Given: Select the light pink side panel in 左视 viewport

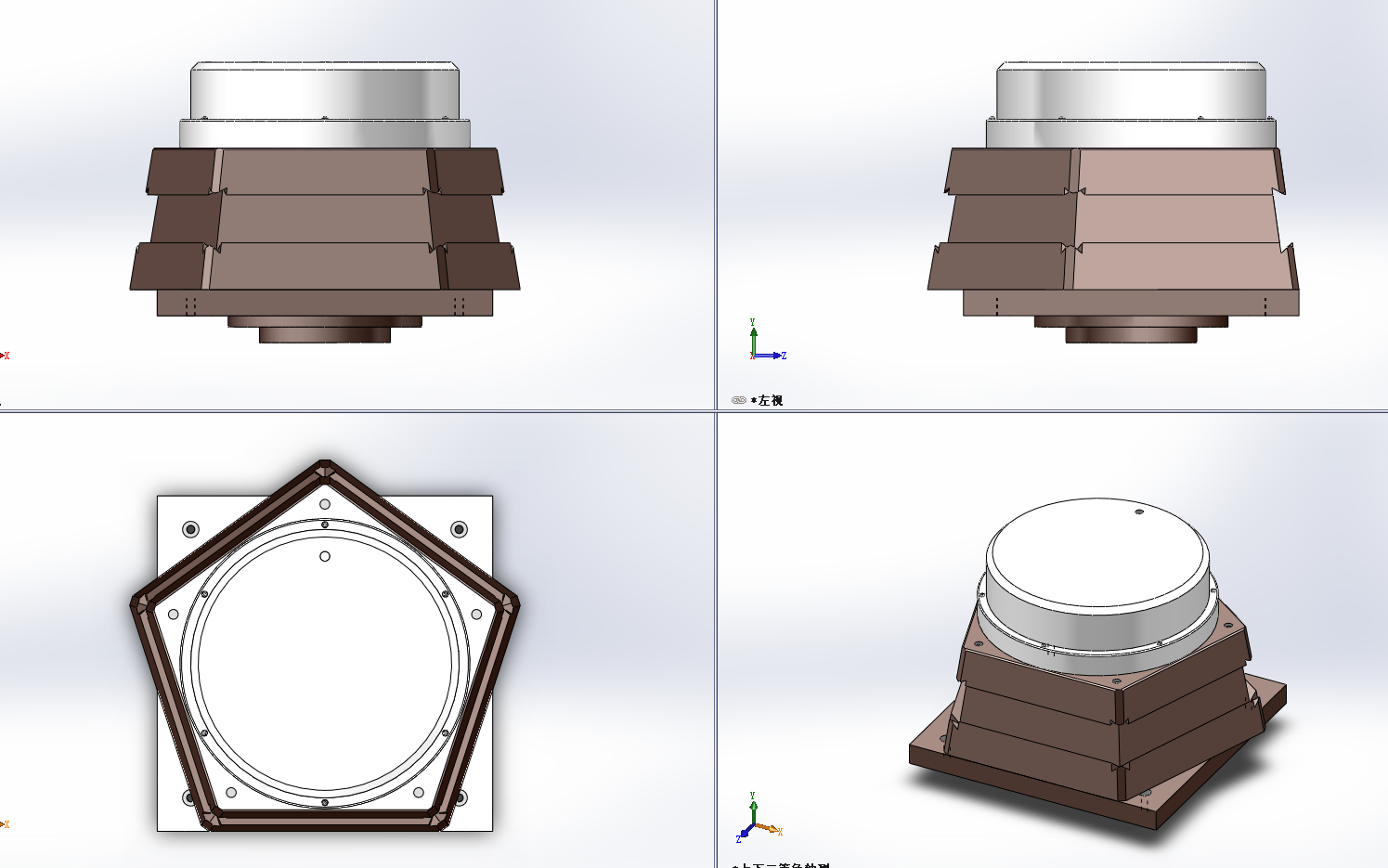Looking at the screenshot, I should 1177,219.
